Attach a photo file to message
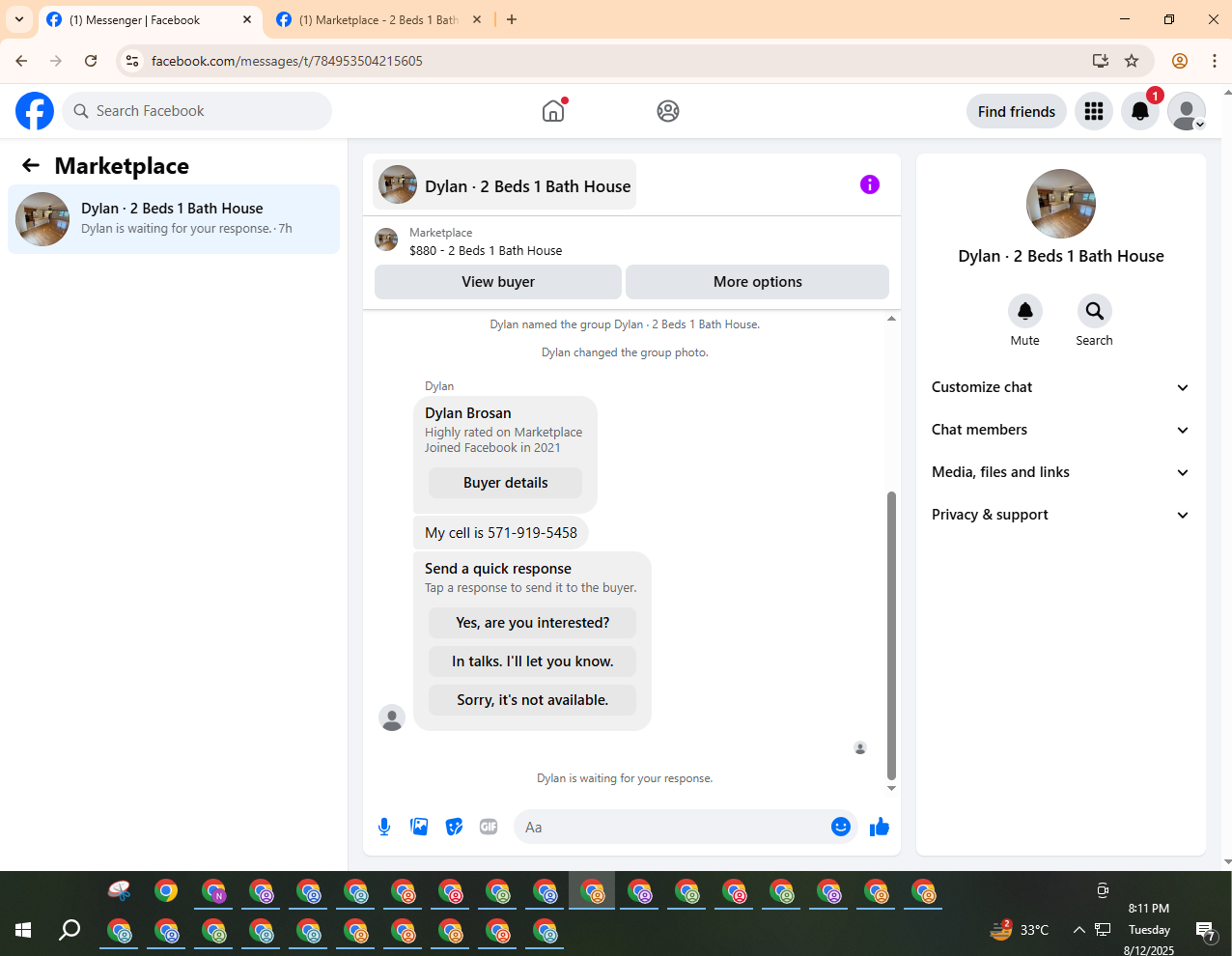Image resolution: width=1232 pixels, height=956 pixels. 419,827
